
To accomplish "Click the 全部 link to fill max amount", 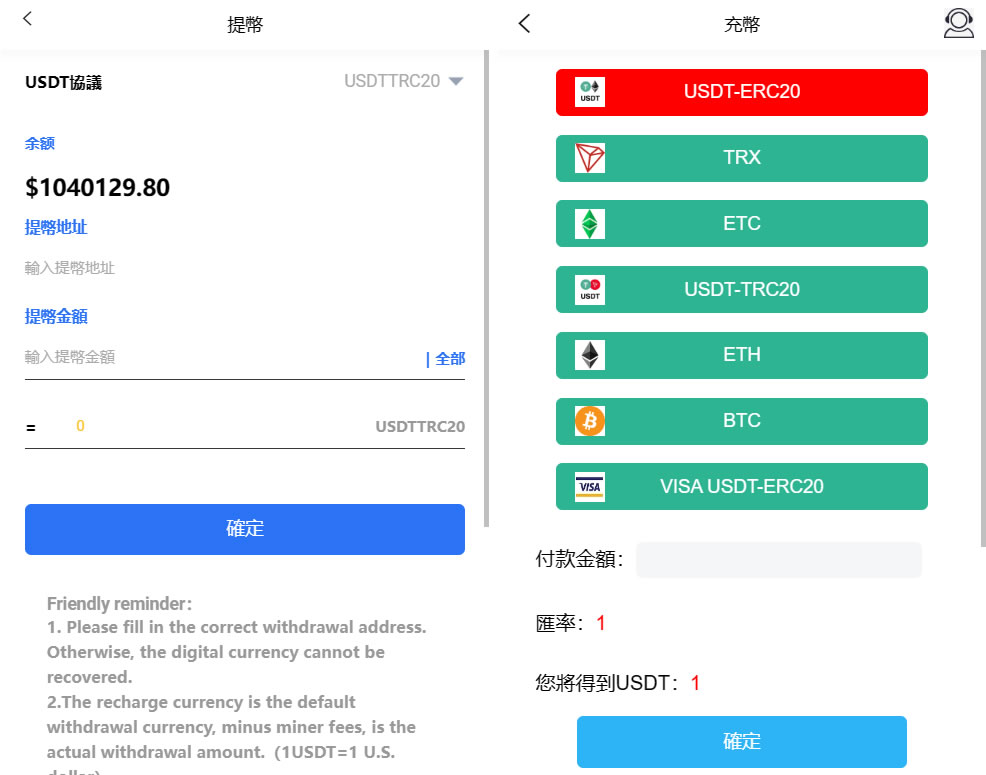I will point(447,358).
